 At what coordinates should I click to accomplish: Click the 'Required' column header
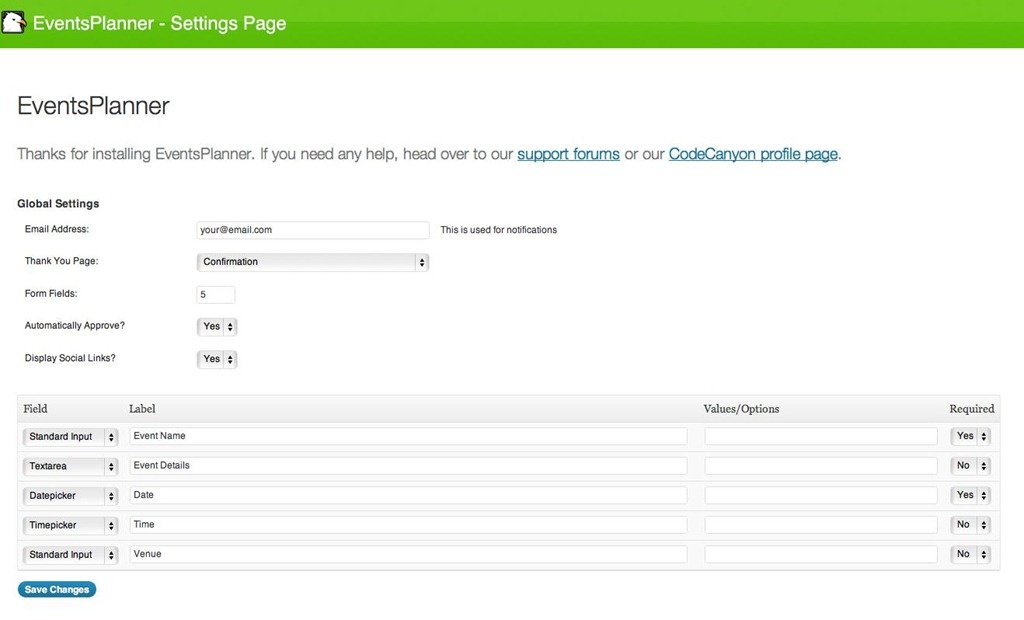click(972, 409)
